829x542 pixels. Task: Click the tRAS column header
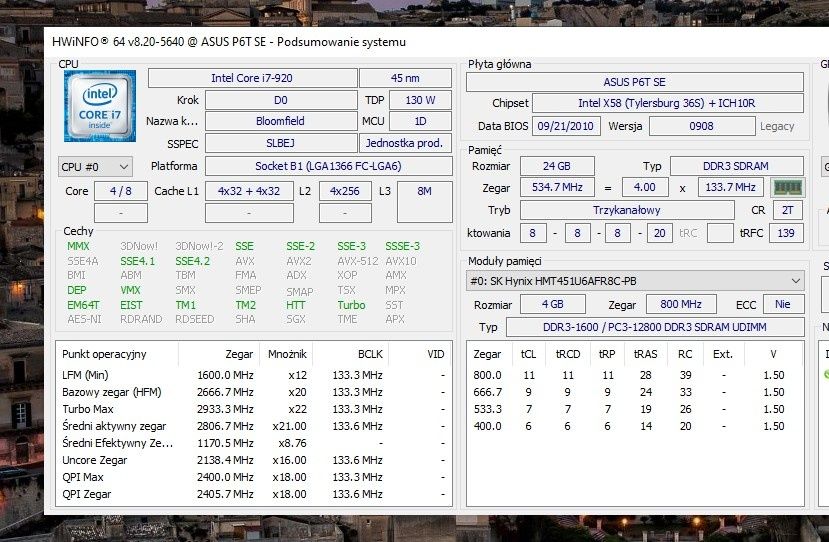coord(646,354)
